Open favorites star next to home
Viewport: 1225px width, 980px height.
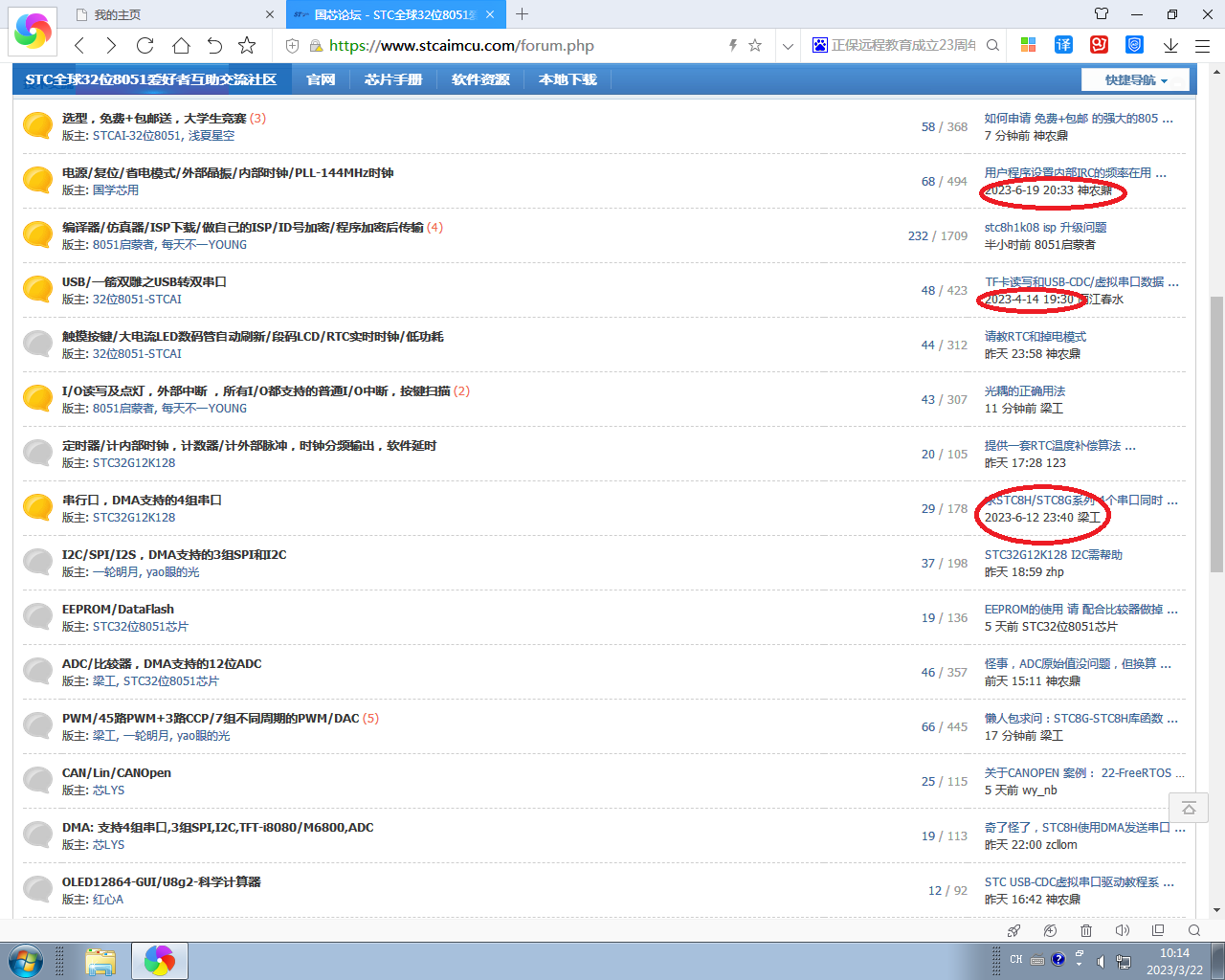[x=247, y=45]
